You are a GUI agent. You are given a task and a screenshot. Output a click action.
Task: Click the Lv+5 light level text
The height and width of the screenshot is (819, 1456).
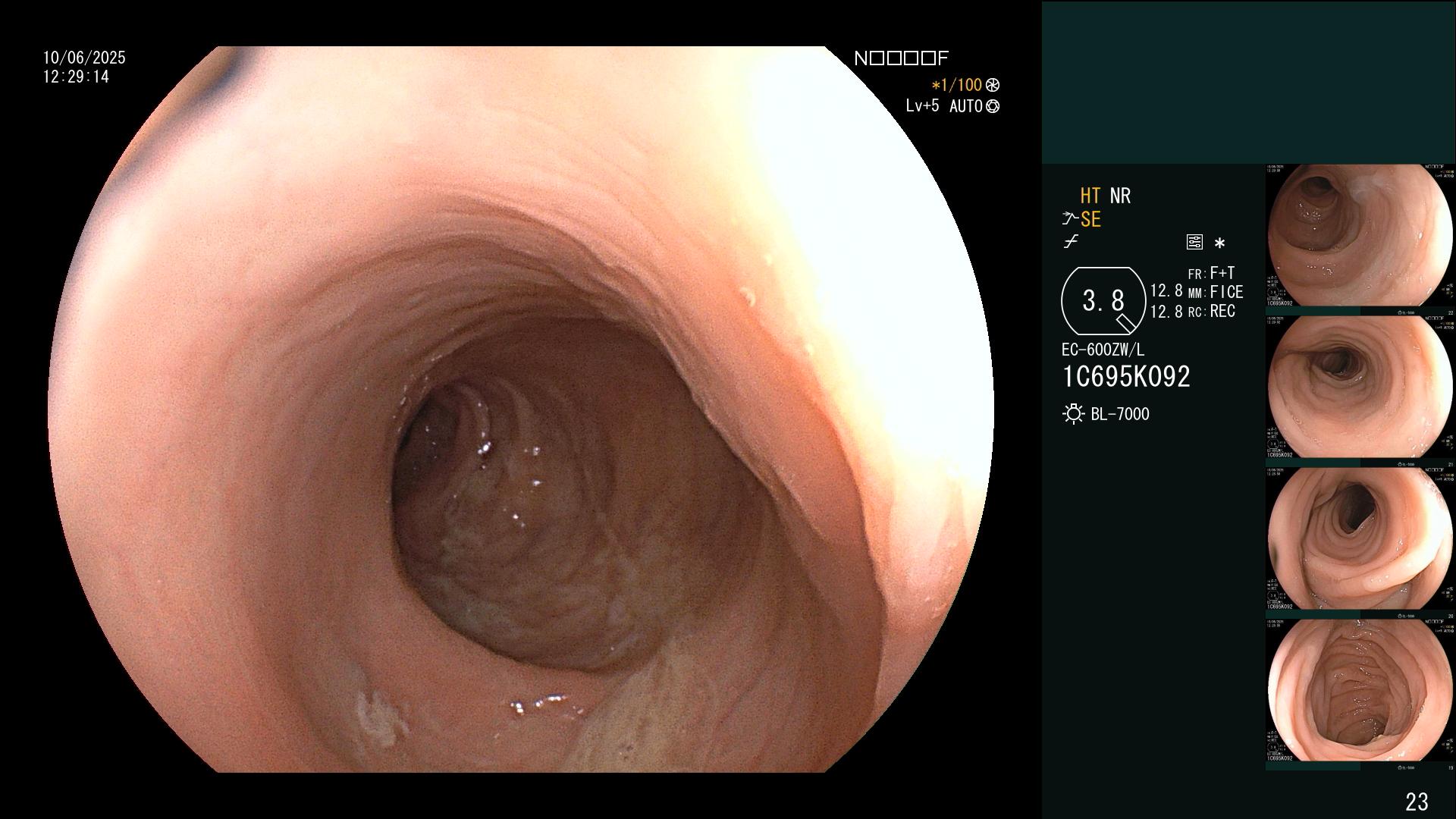(922, 105)
